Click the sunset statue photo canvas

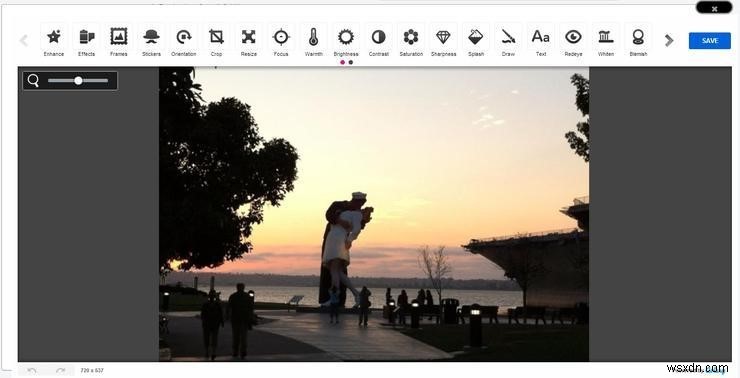(374, 214)
